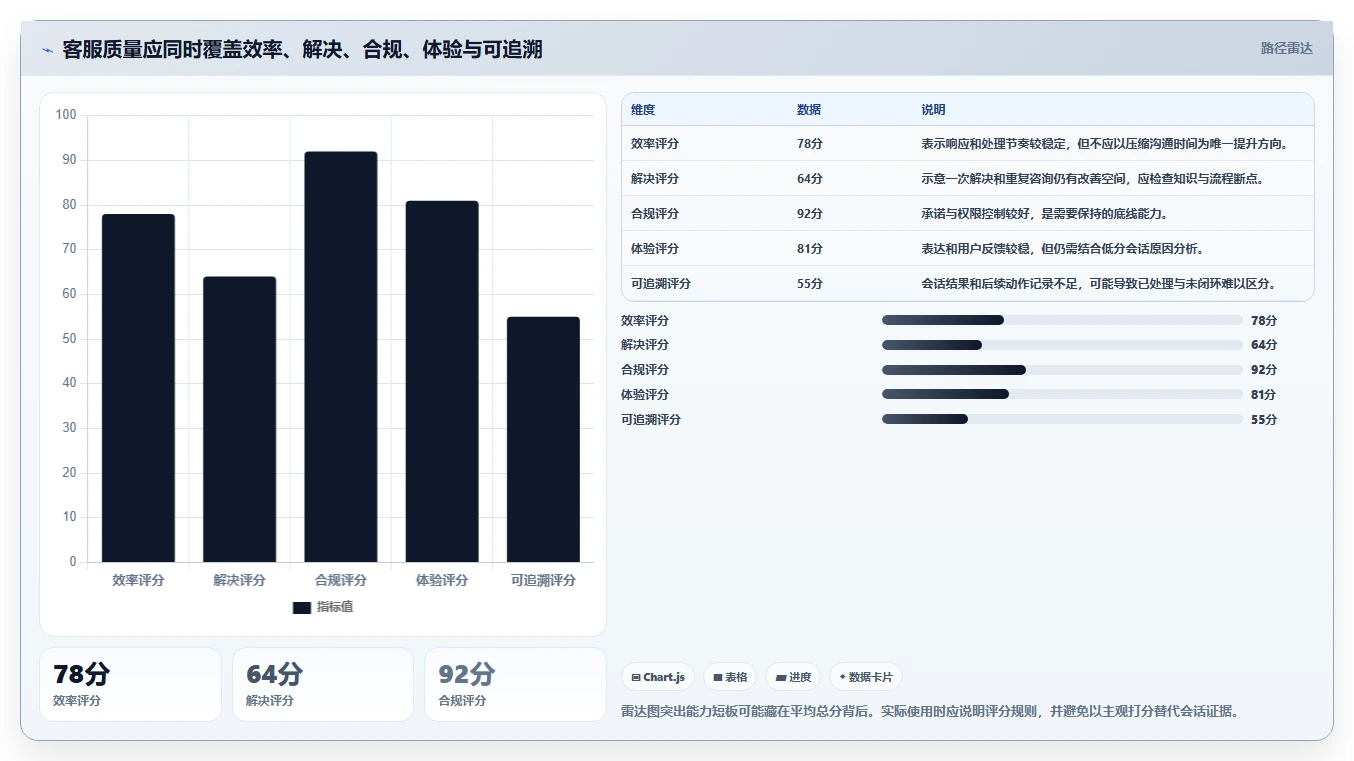Image resolution: width=1354 pixels, height=761 pixels.
Task: Click the 解决评分 bar in the chart
Action: click(x=239, y=419)
